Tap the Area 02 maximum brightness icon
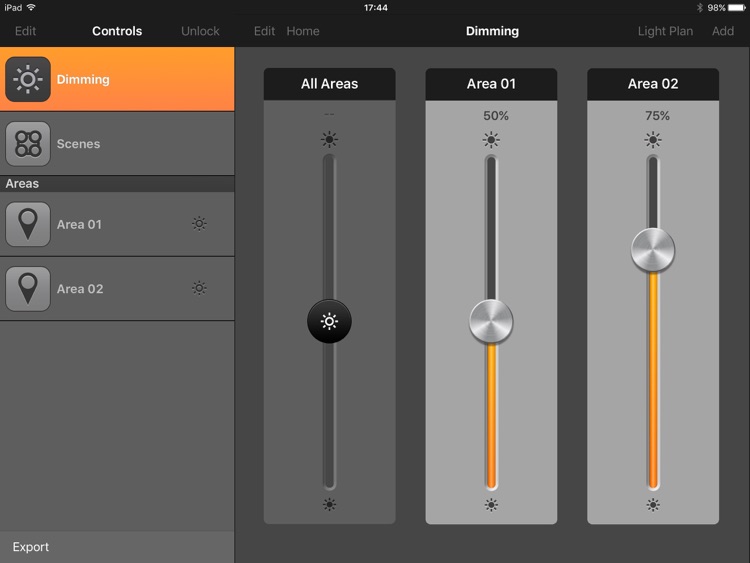Viewport: 750px width, 563px height. pos(652,140)
